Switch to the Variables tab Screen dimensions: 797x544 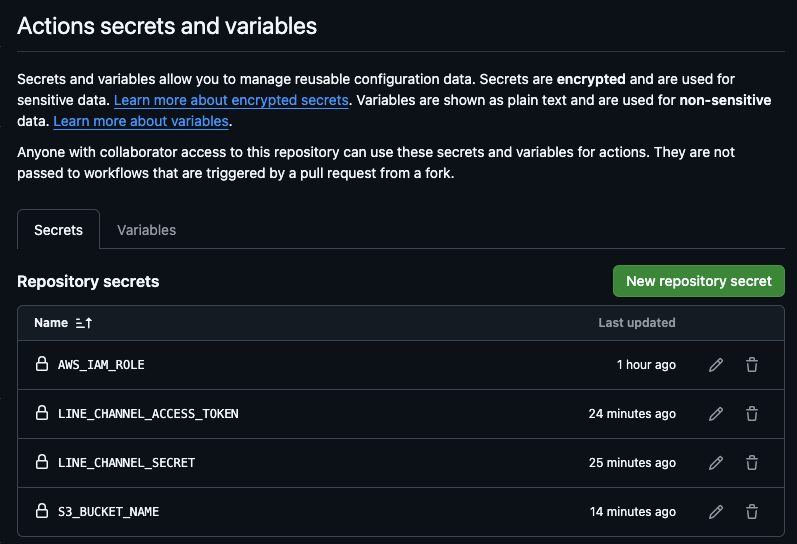(146, 230)
